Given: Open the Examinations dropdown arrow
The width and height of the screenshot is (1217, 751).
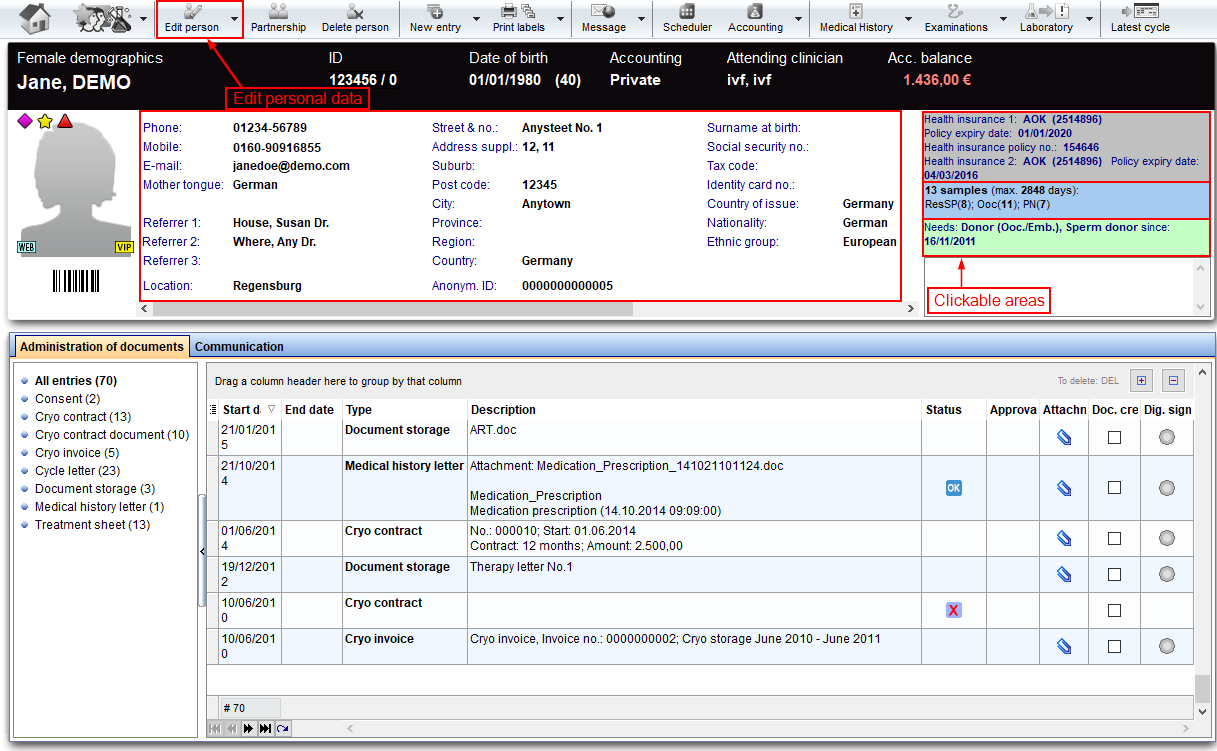Looking at the screenshot, I should pos(1003,19).
